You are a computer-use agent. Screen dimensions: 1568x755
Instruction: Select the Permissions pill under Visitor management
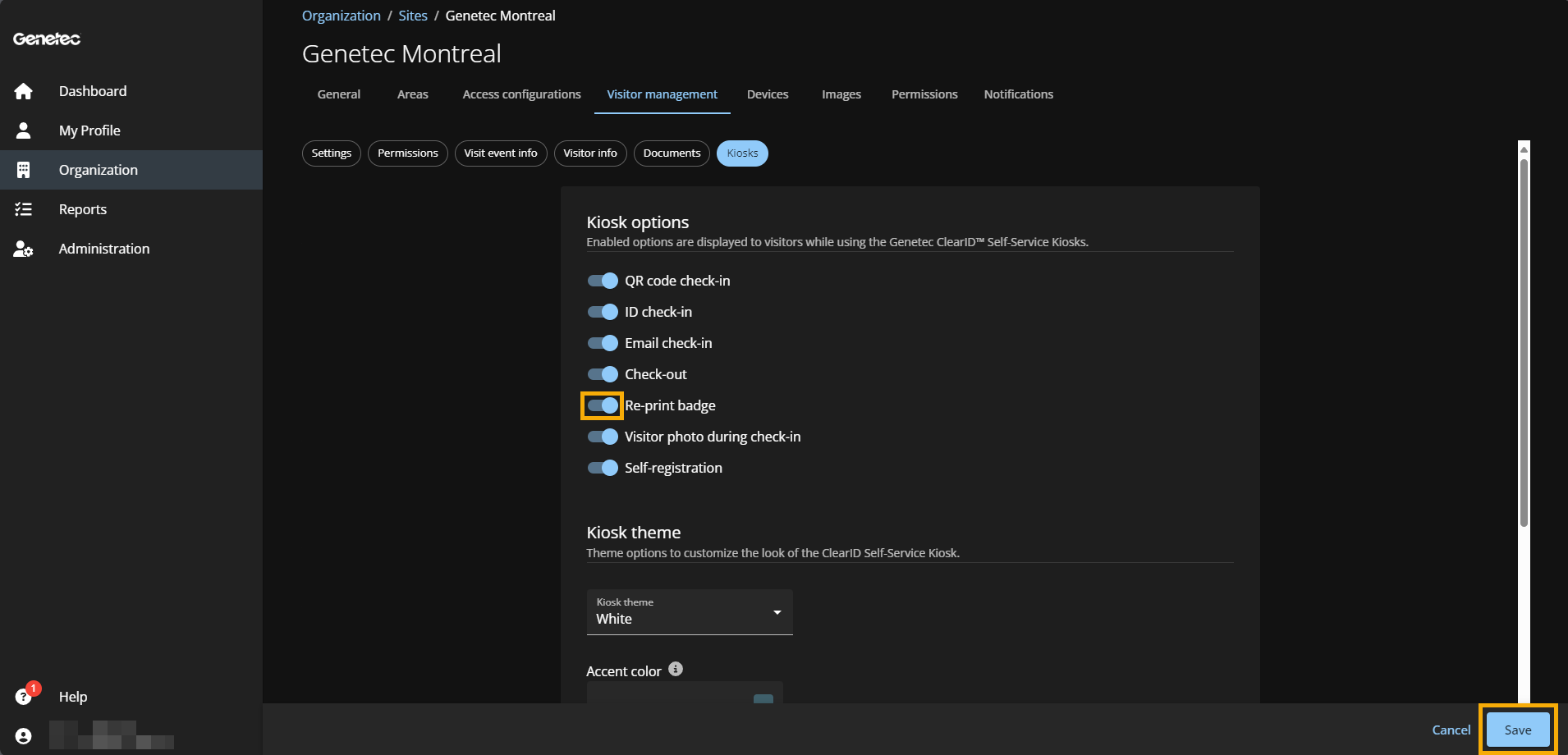[x=408, y=153]
